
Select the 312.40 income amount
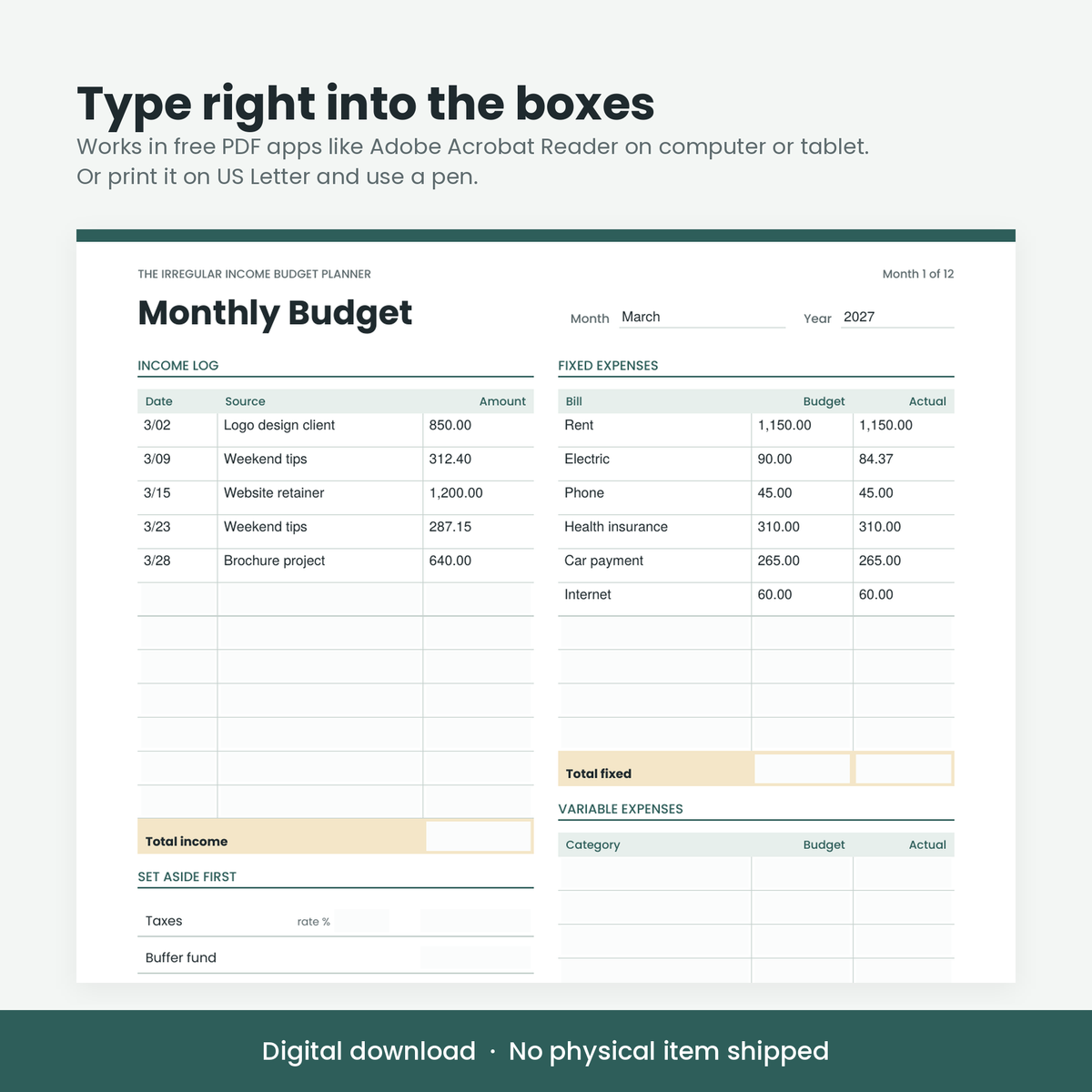[479, 463]
